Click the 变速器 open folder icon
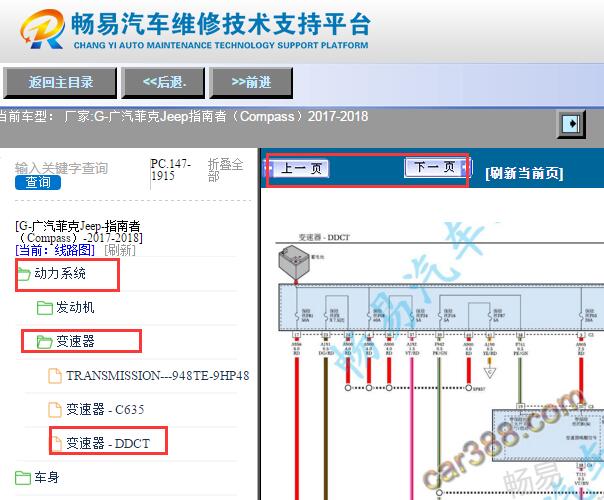 tap(45, 342)
